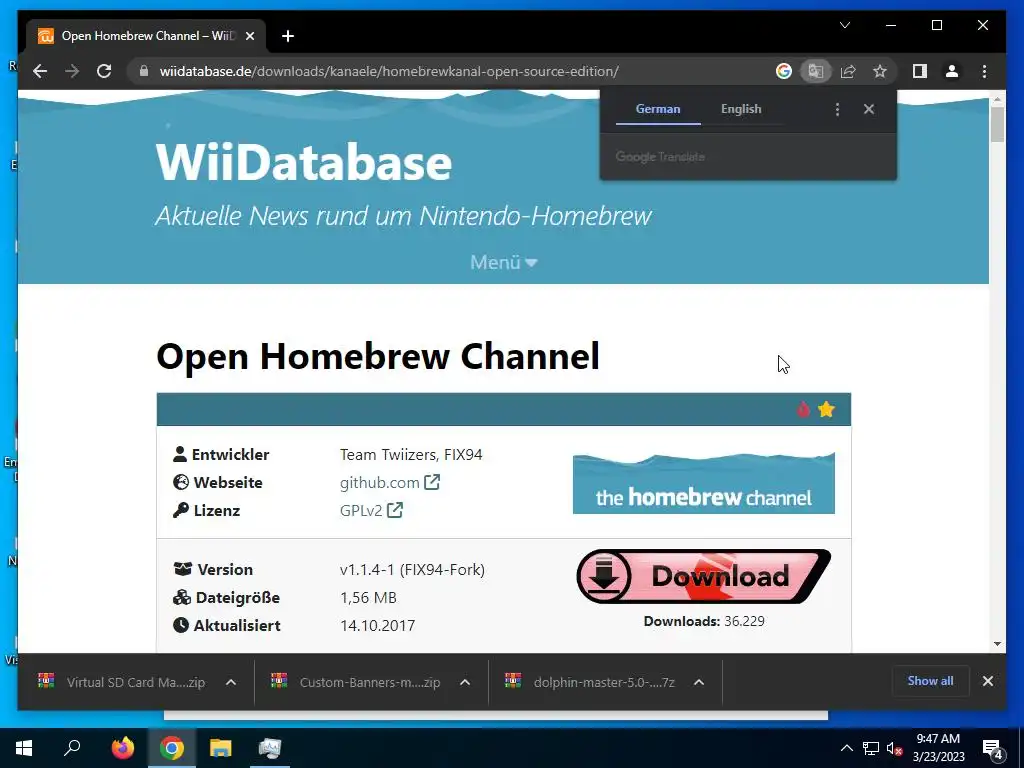The height and width of the screenshot is (768, 1024).
Task: Click the pink Download button
Action: click(703, 576)
